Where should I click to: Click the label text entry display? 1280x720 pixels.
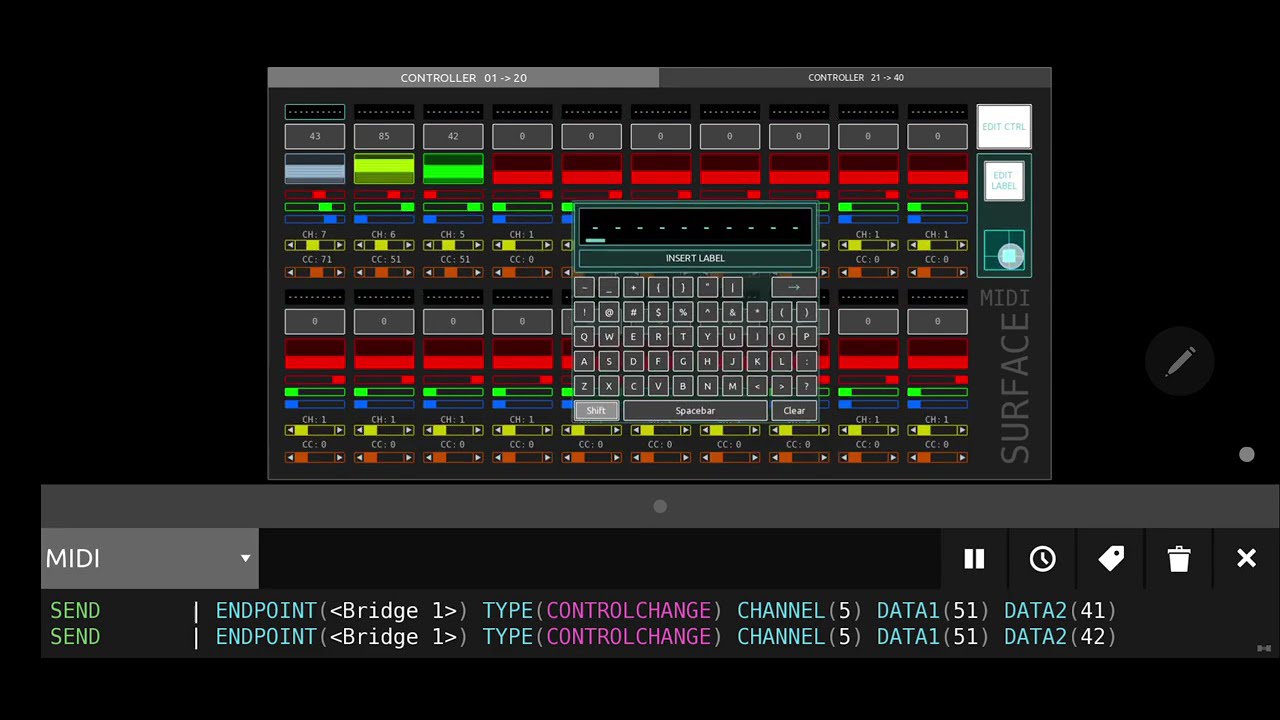tap(695, 227)
